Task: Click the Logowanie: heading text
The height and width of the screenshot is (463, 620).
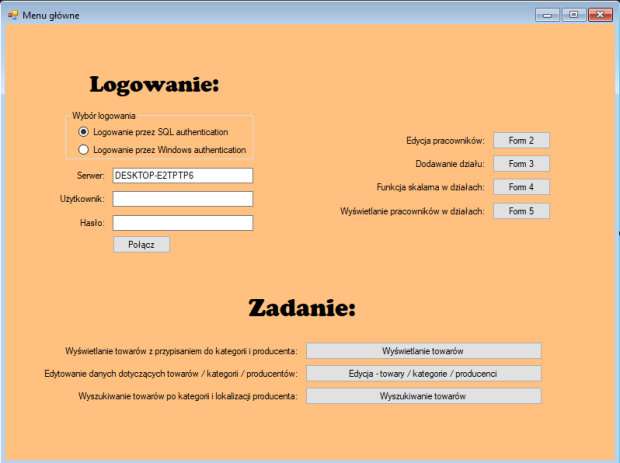Action: tap(154, 84)
